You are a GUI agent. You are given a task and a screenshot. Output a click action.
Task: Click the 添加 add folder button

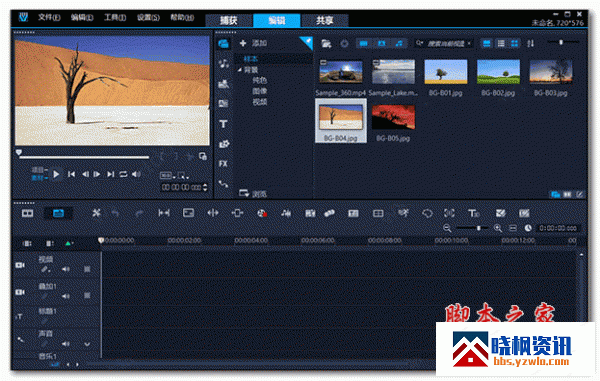pyautogui.click(x=253, y=43)
